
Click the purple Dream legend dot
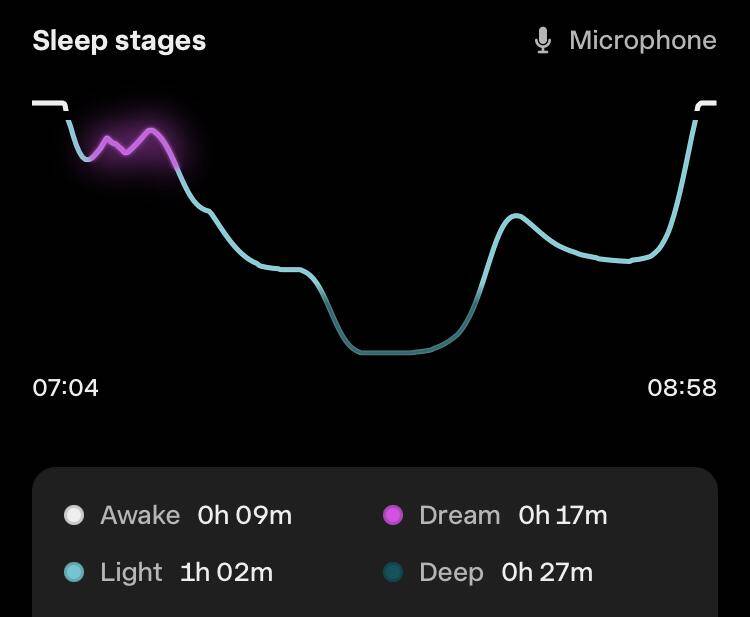[393, 515]
